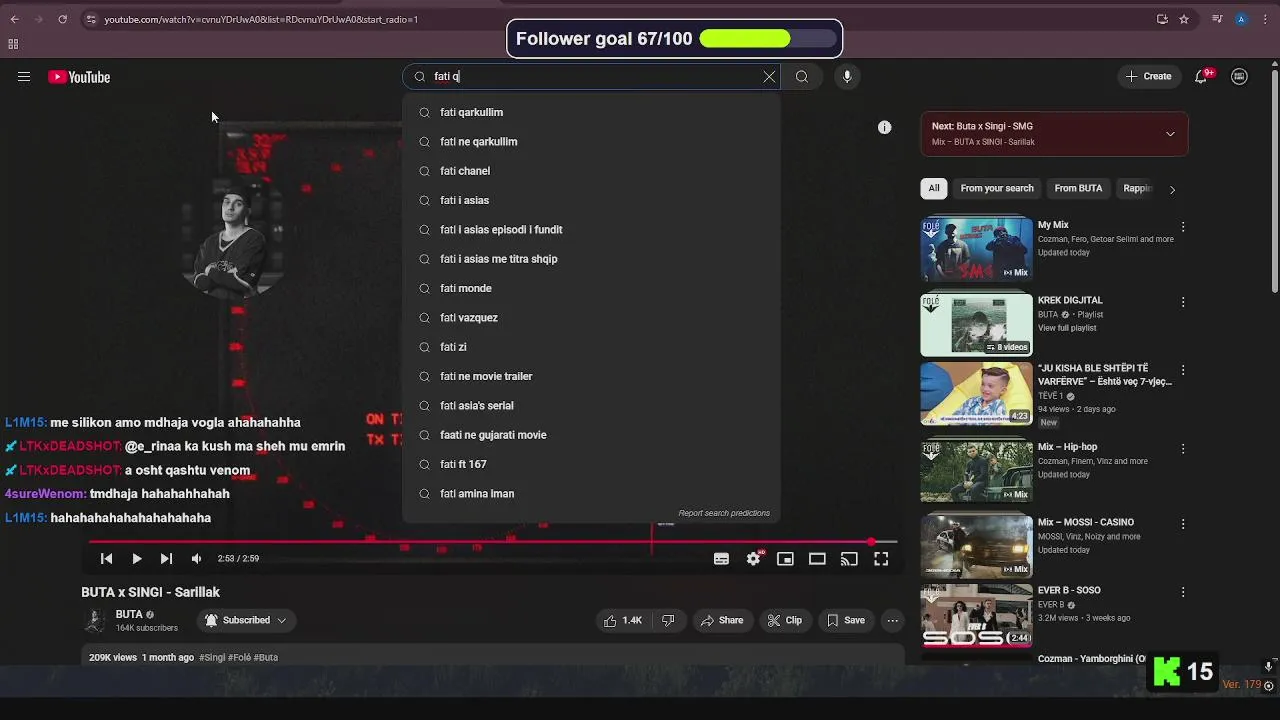Skip to the previous video
Image resolution: width=1280 pixels, height=720 pixels.
tap(106, 559)
